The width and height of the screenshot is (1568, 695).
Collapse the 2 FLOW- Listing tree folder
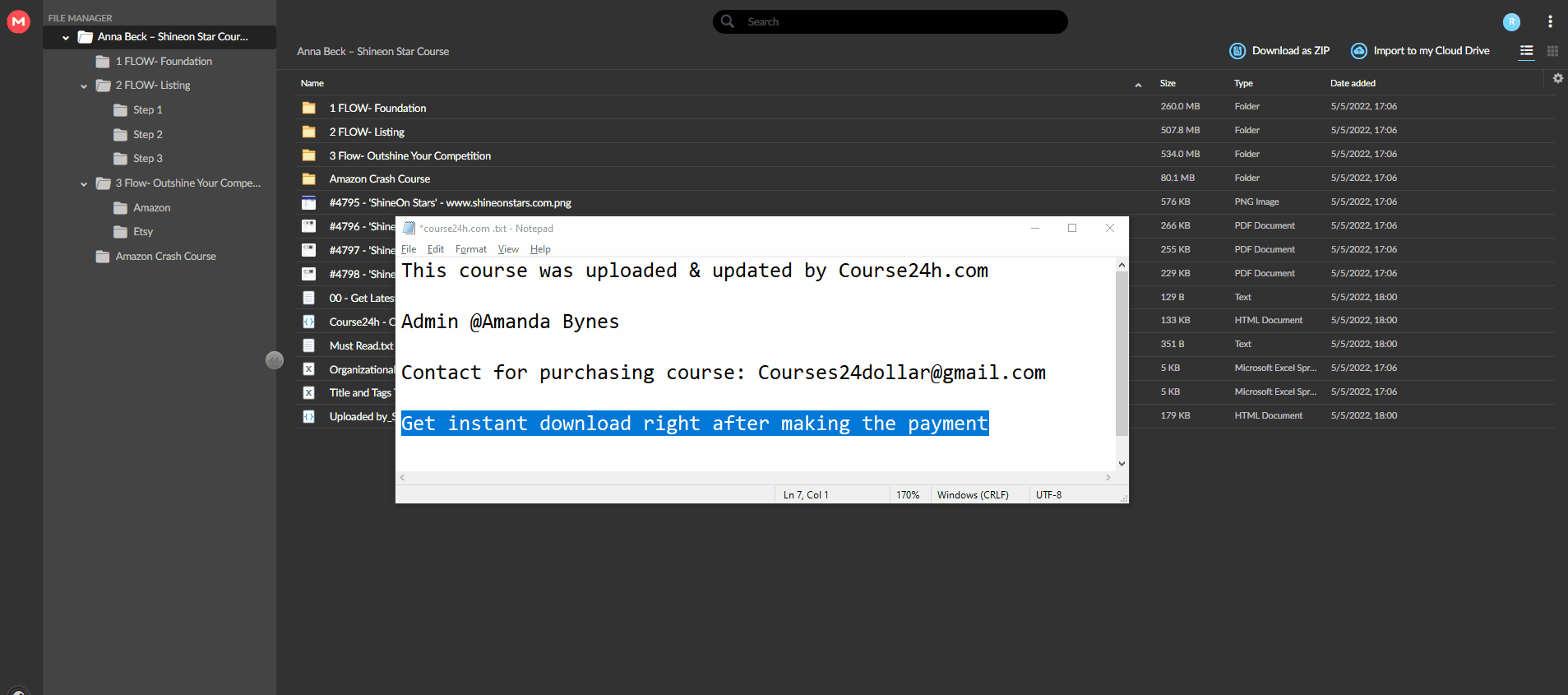[x=84, y=86]
